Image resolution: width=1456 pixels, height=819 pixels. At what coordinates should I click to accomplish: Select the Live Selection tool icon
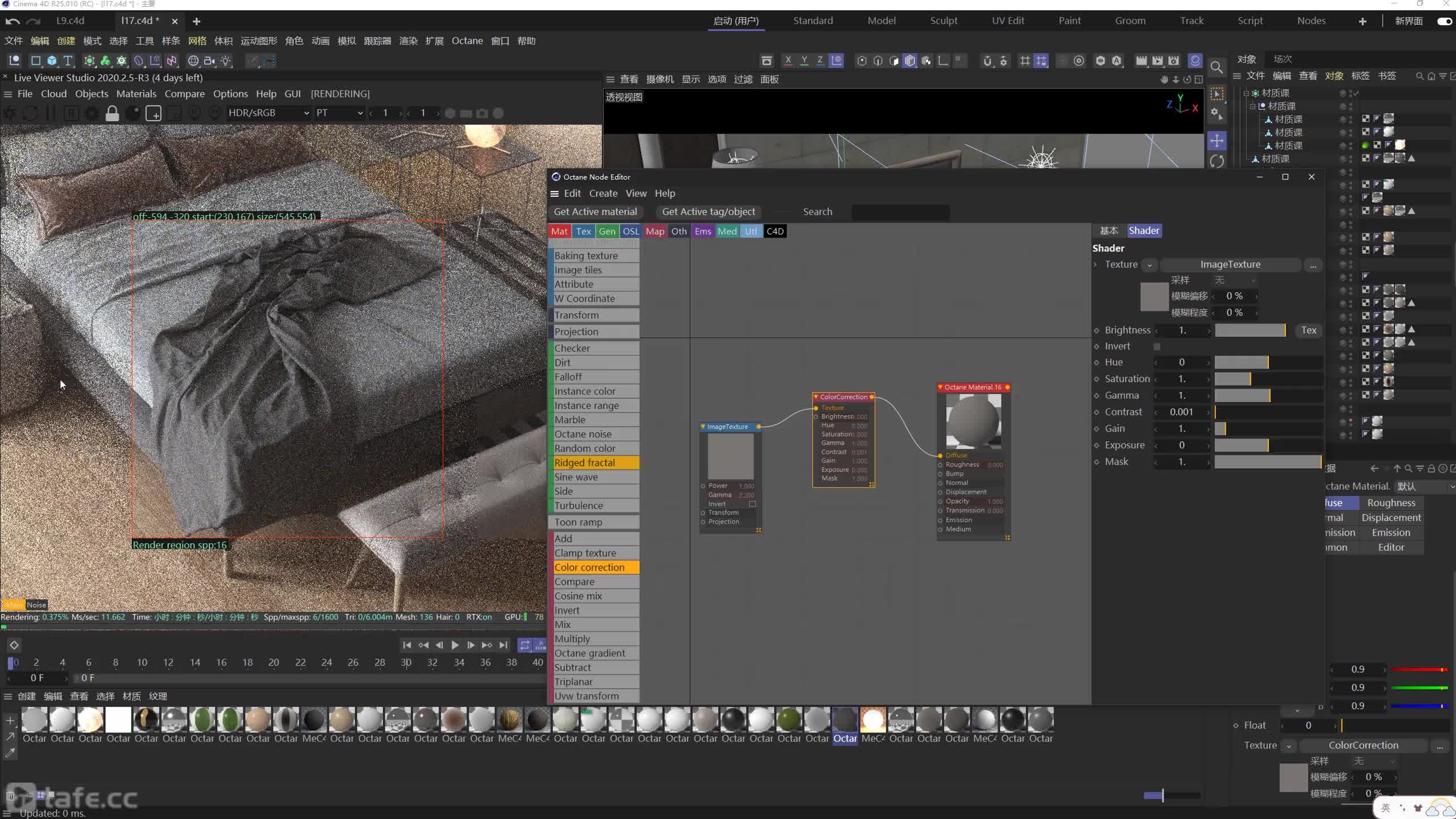(1217, 94)
